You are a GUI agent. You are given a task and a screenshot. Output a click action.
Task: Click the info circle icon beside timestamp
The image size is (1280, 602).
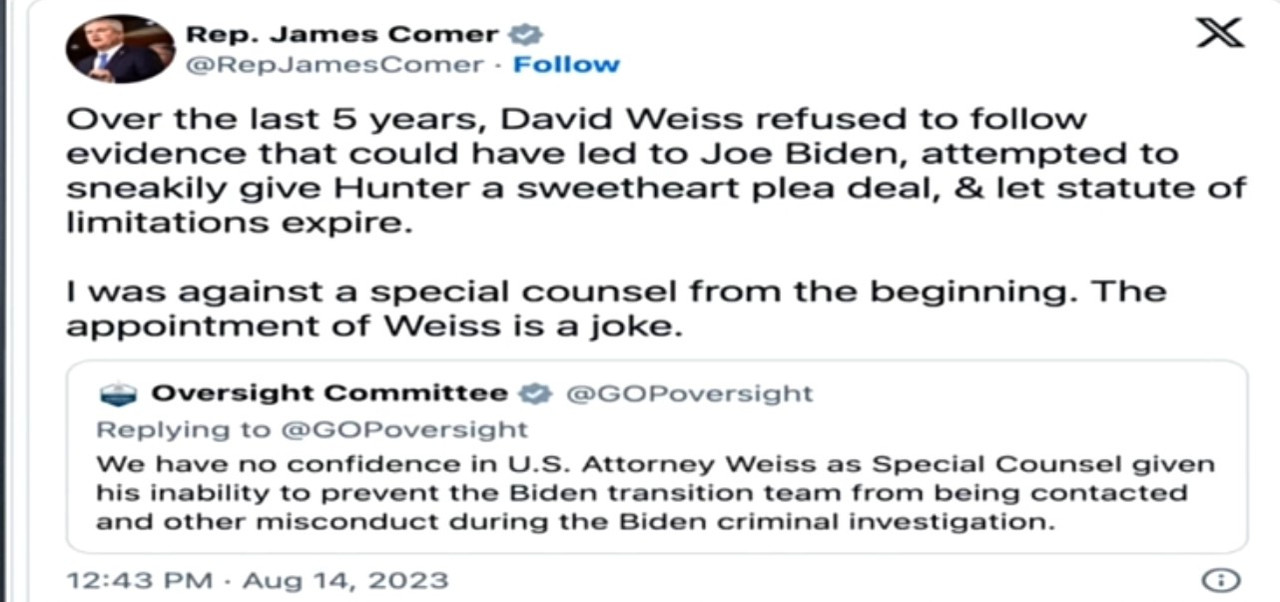1221,580
